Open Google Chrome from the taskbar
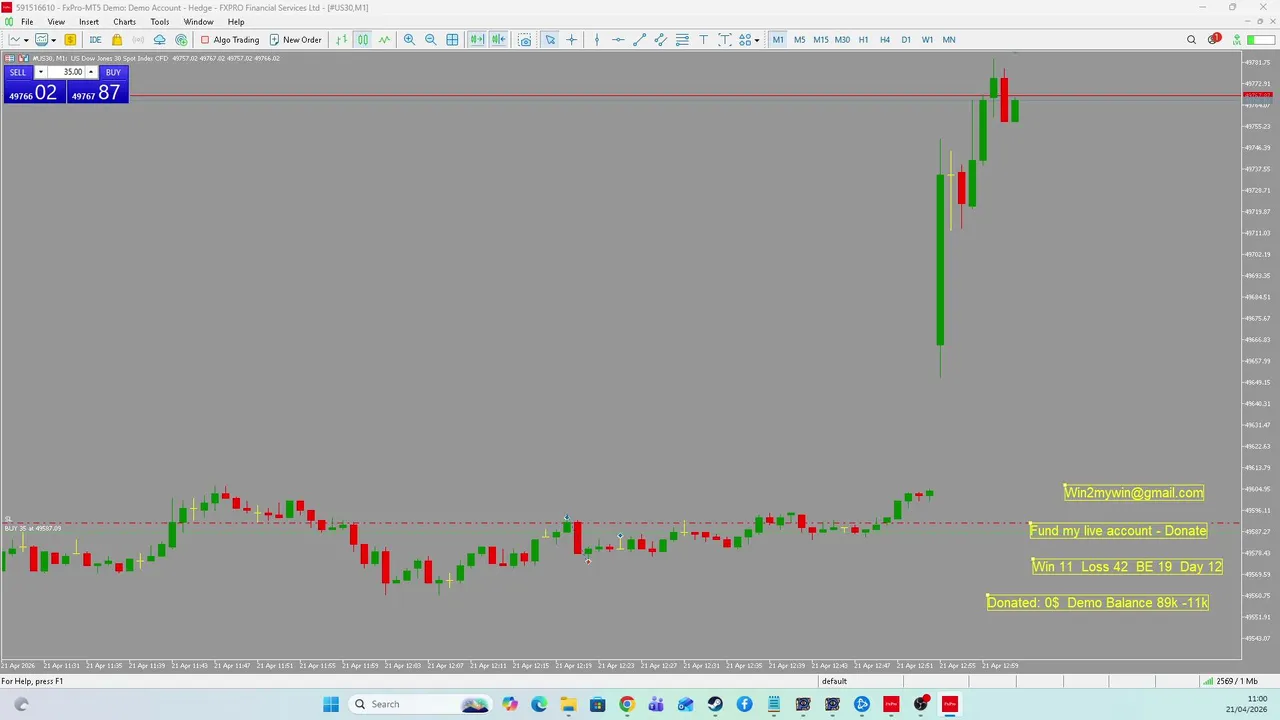Viewport: 1280px width, 720px height. coord(626,704)
